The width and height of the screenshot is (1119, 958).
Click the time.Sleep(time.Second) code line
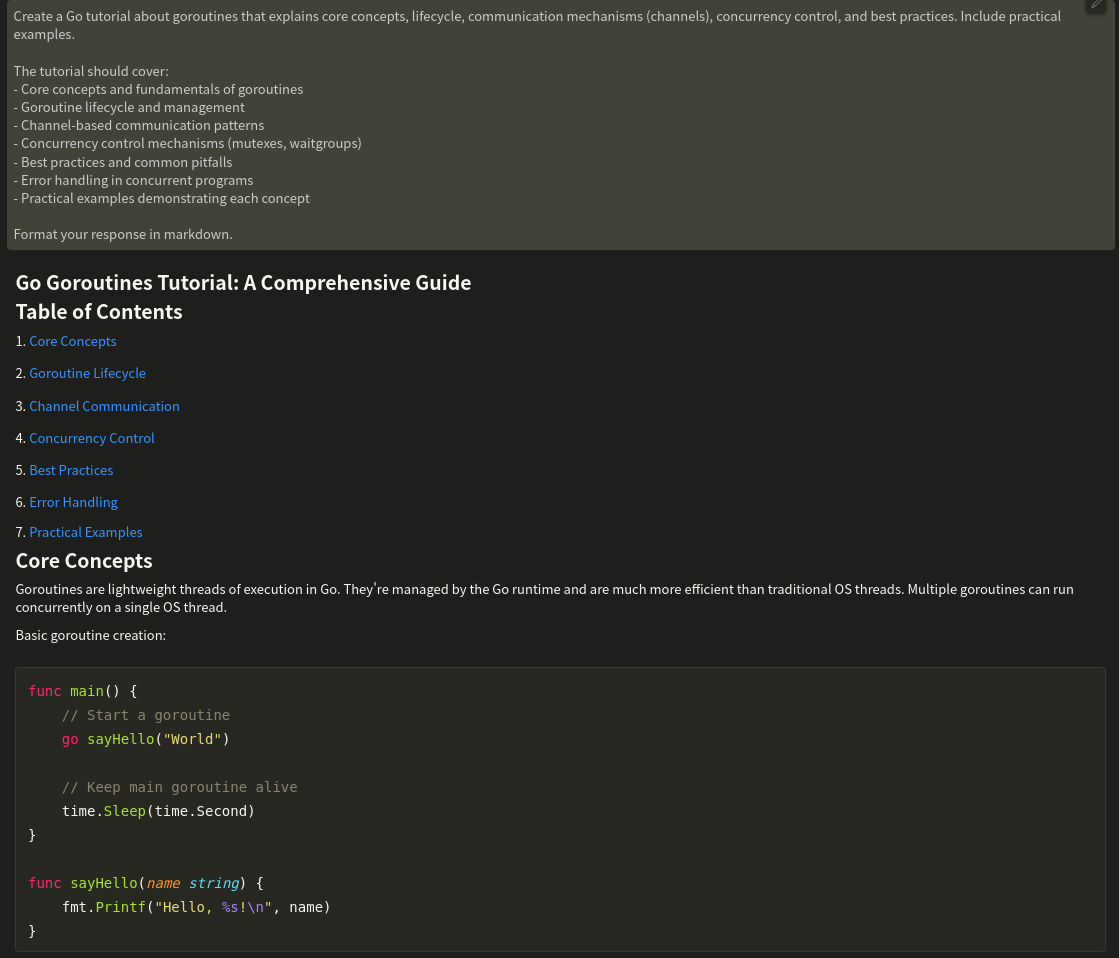(x=158, y=811)
